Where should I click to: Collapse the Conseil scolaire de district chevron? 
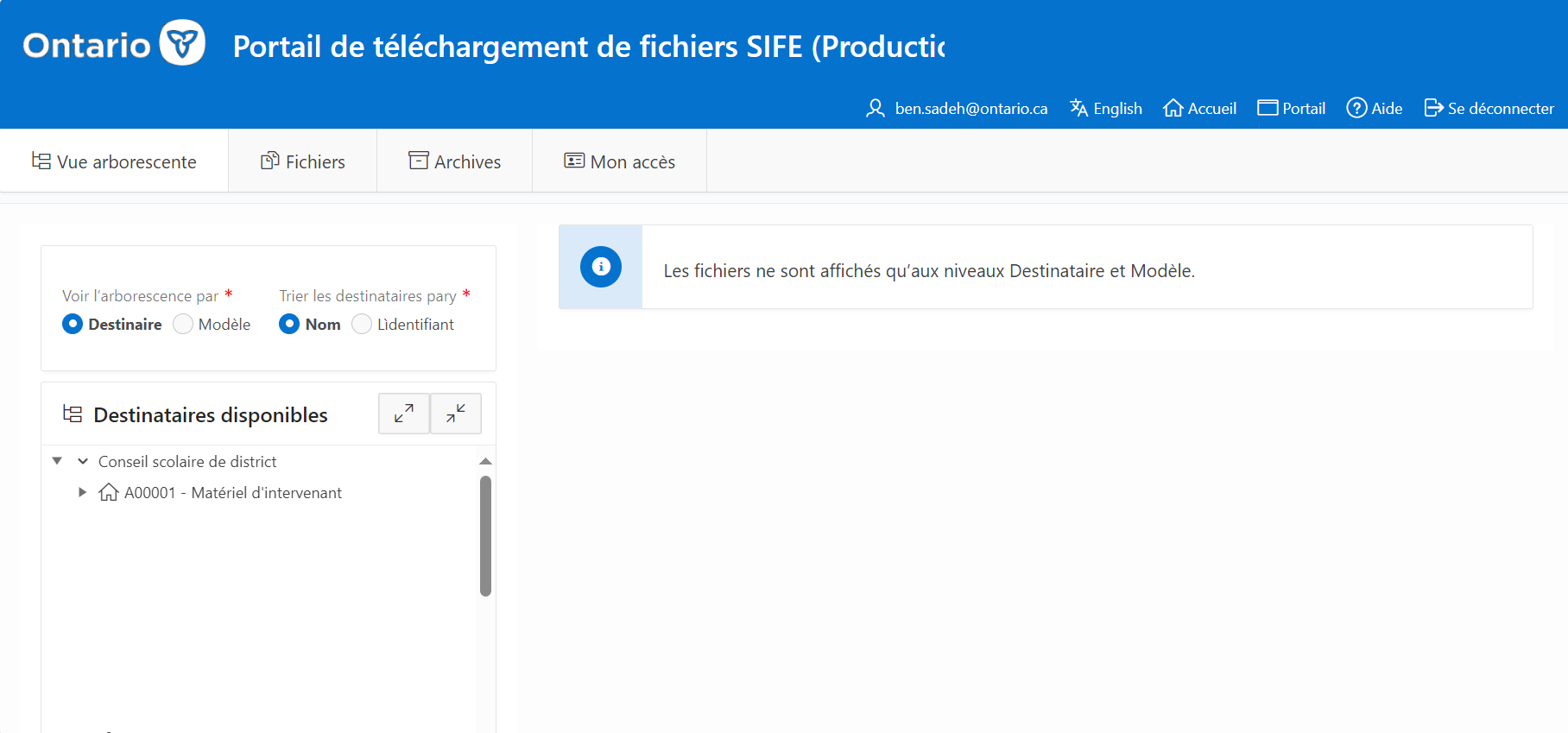(x=83, y=461)
